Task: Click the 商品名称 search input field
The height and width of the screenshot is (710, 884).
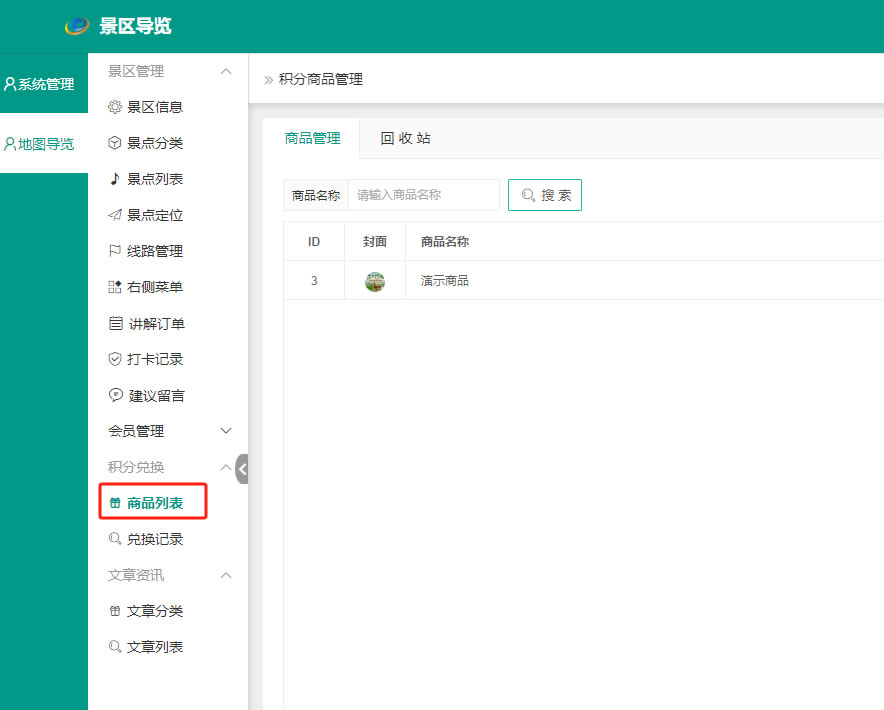Action: click(x=423, y=195)
